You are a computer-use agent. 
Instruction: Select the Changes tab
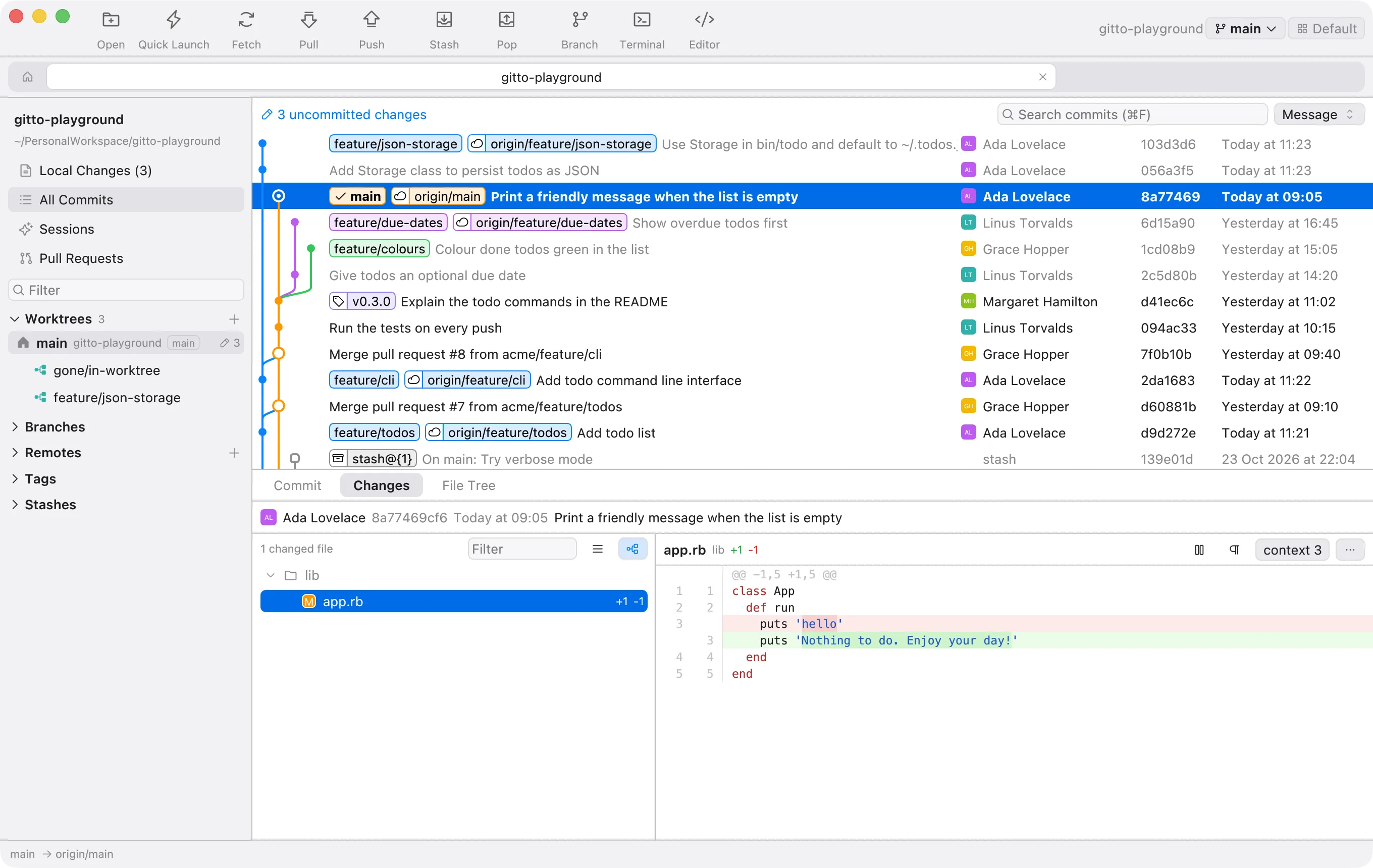pyautogui.click(x=381, y=485)
